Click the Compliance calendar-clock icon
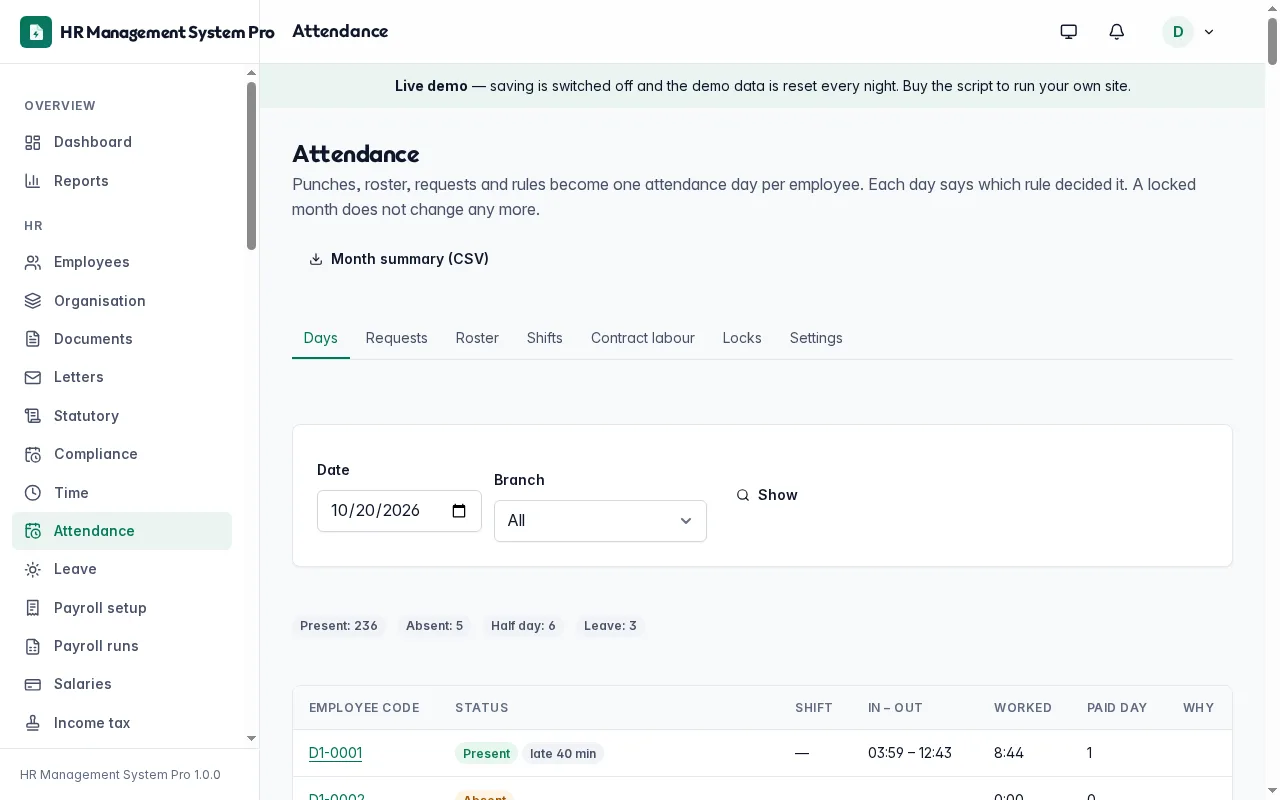 33,454
